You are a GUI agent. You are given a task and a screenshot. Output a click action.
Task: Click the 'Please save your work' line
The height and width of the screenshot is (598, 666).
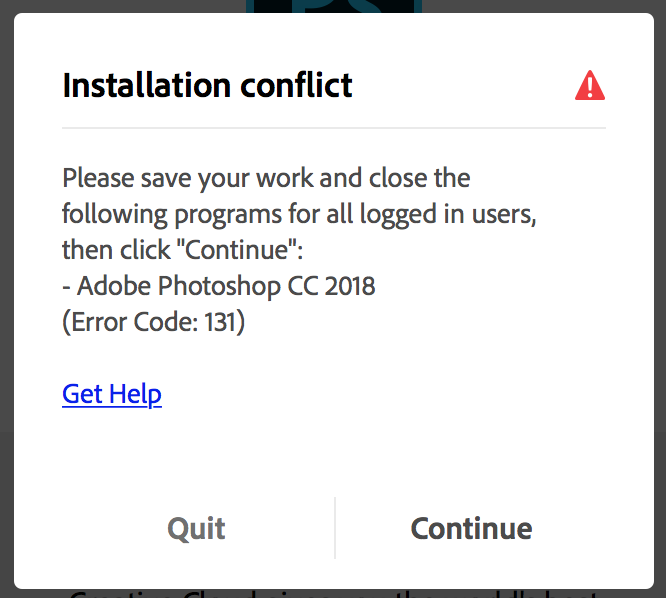(x=266, y=178)
